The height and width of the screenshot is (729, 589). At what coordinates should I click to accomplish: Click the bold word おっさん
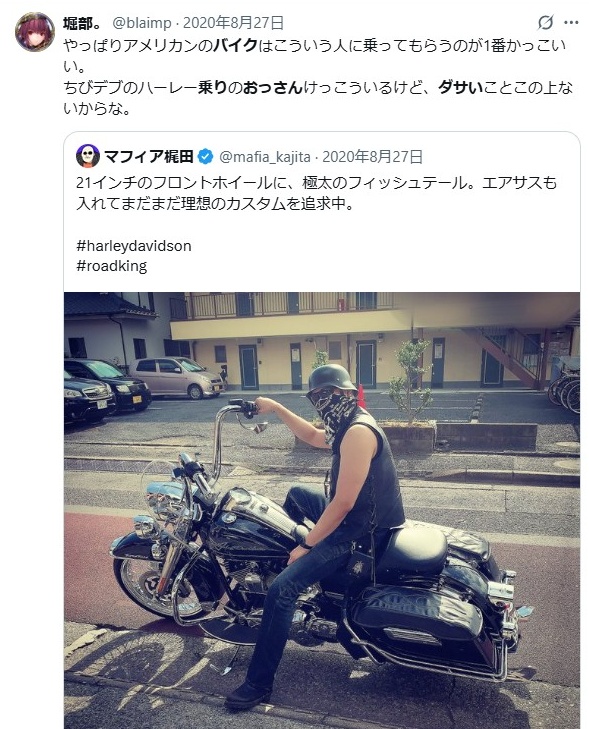(x=273, y=88)
